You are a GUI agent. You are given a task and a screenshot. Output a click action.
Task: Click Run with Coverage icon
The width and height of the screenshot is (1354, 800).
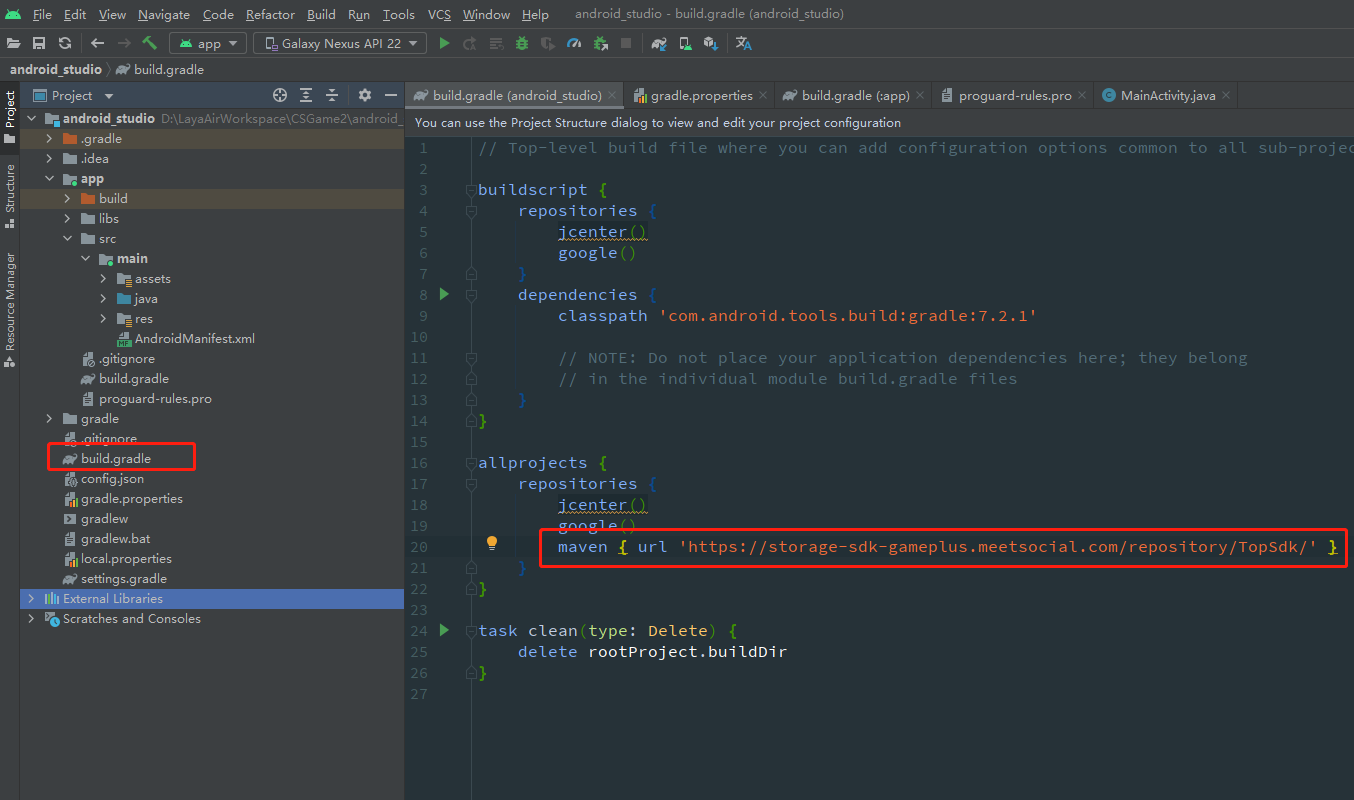pyautogui.click(x=548, y=43)
